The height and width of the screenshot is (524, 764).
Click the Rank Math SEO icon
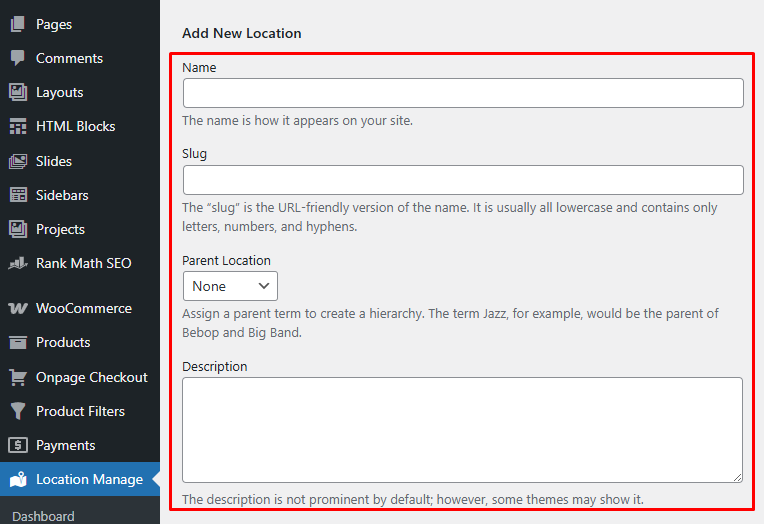point(18,264)
